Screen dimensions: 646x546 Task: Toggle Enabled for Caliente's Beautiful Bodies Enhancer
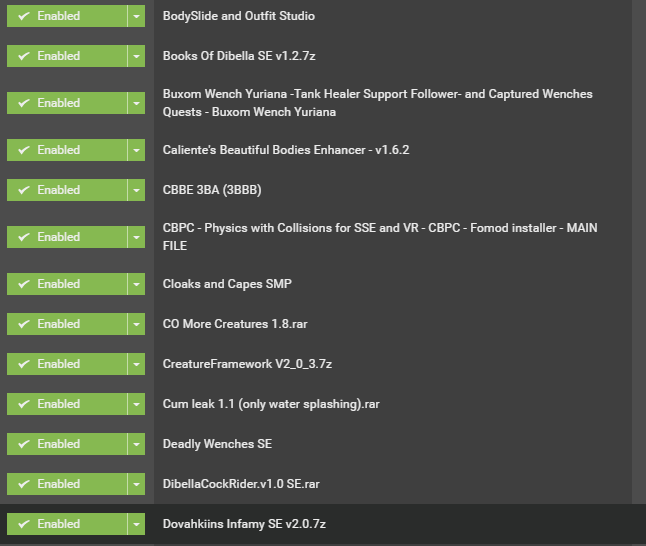pos(67,150)
